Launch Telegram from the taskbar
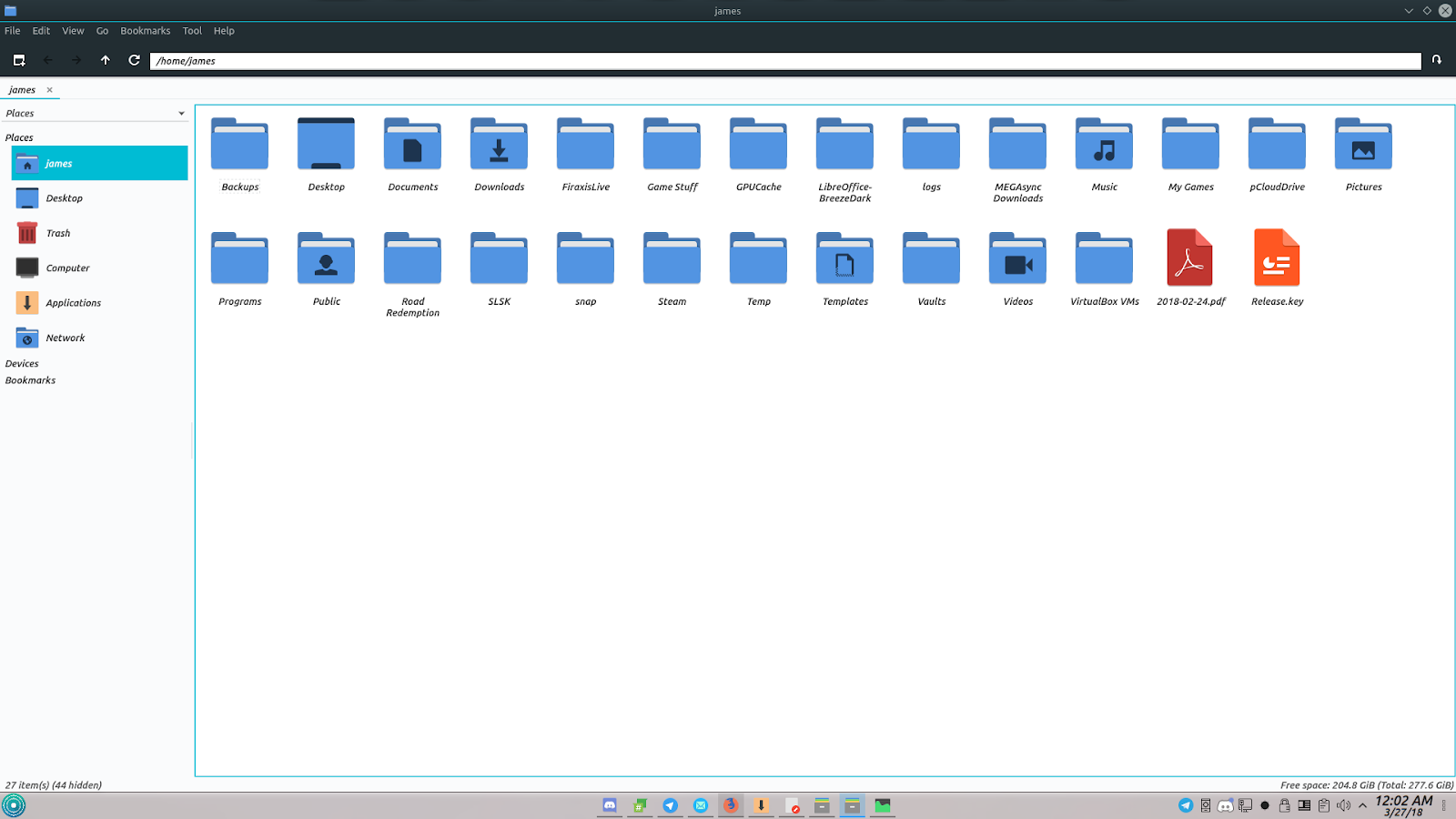Image resolution: width=1456 pixels, height=819 pixels. pyautogui.click(x=670, y=805)
